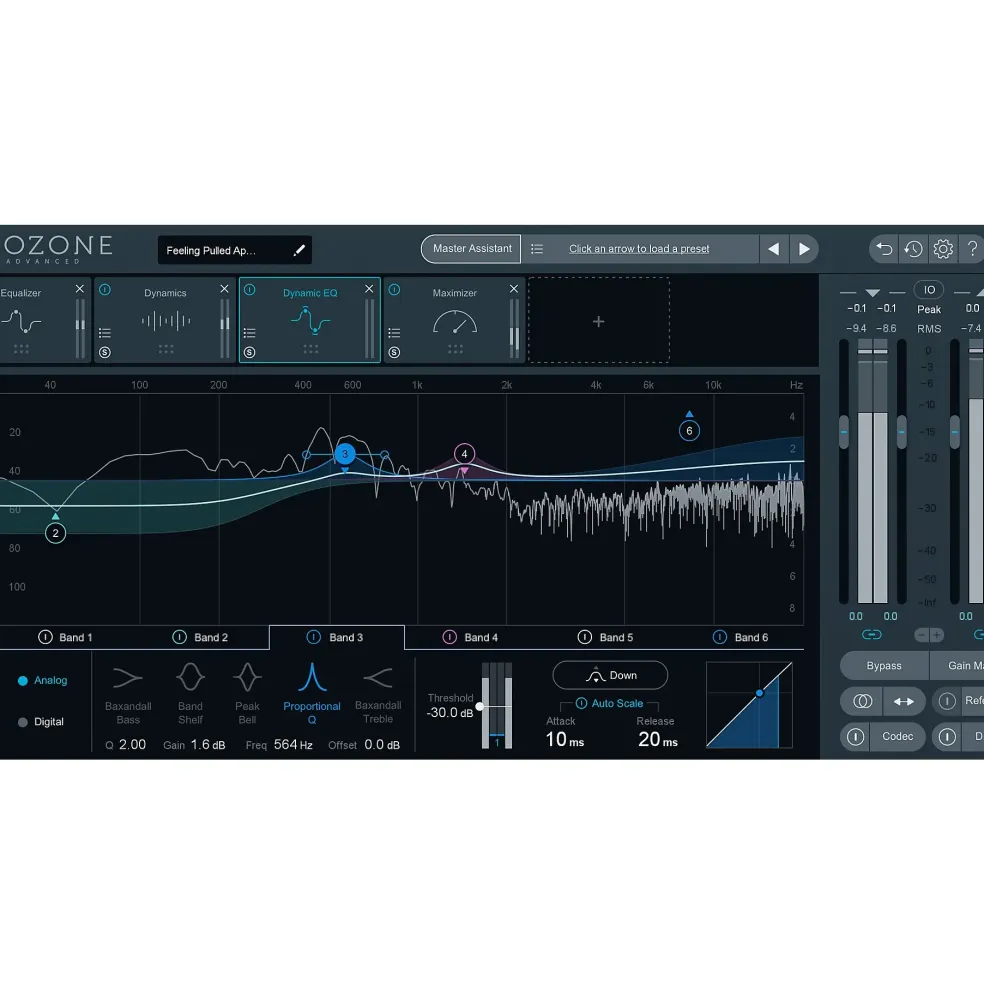Open the Down direction dropdown
Screen dimensions: 984x985
[610, 675]
